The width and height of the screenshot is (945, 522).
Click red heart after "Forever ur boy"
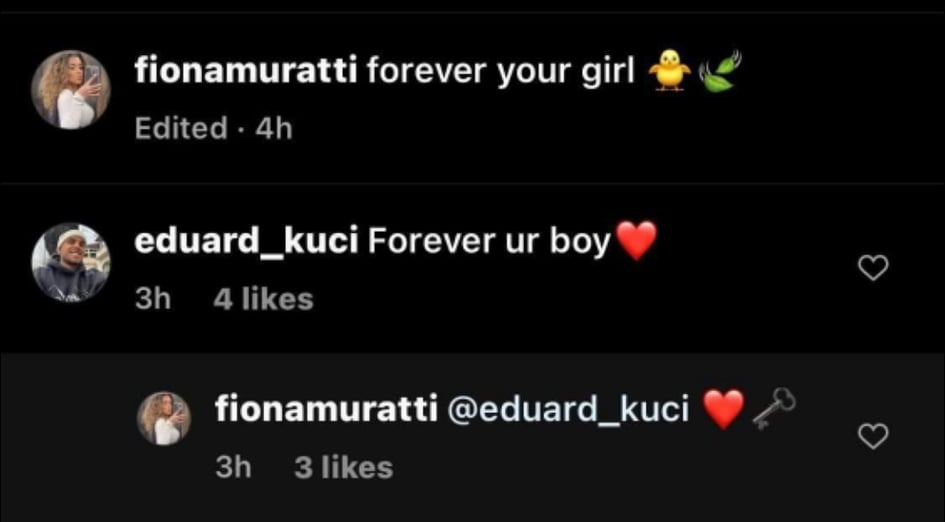click(635, 241)
